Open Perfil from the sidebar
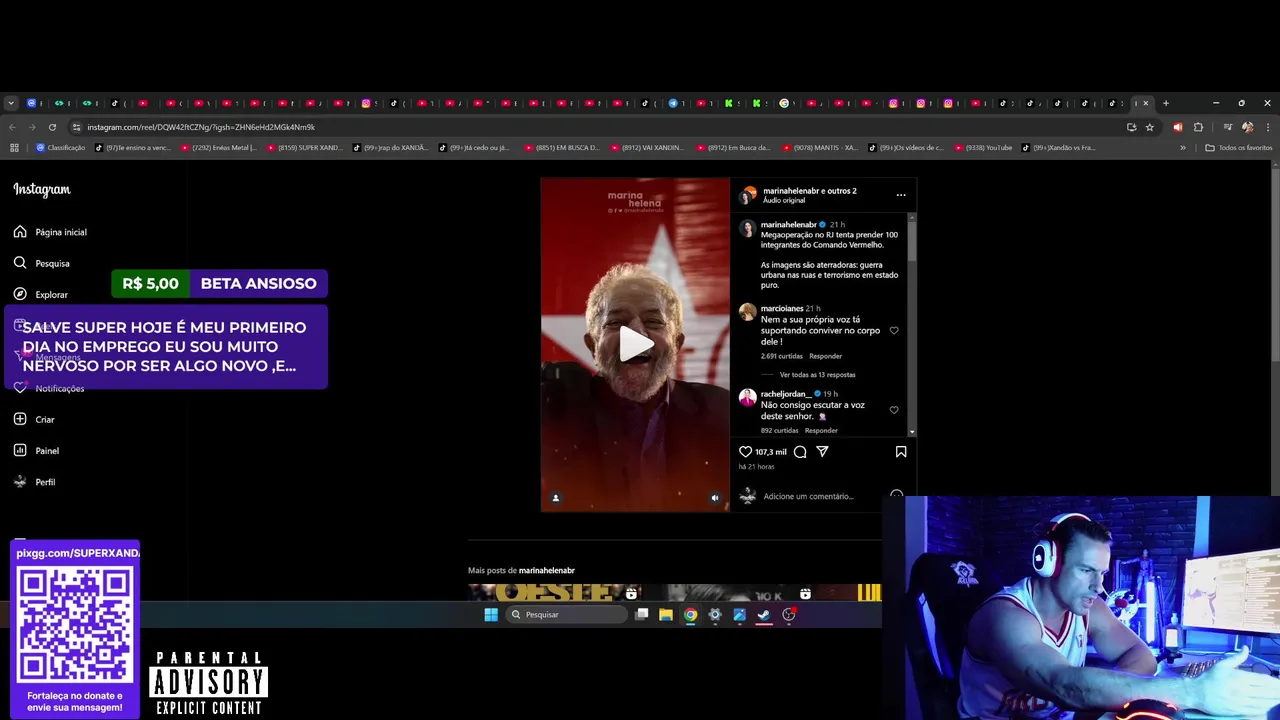 pyautogui.click(x=34, y=482)
